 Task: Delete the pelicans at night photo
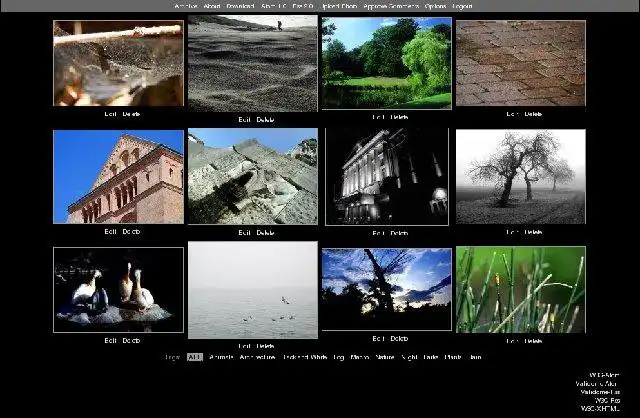pyautogui.click(x=131, y=340)
